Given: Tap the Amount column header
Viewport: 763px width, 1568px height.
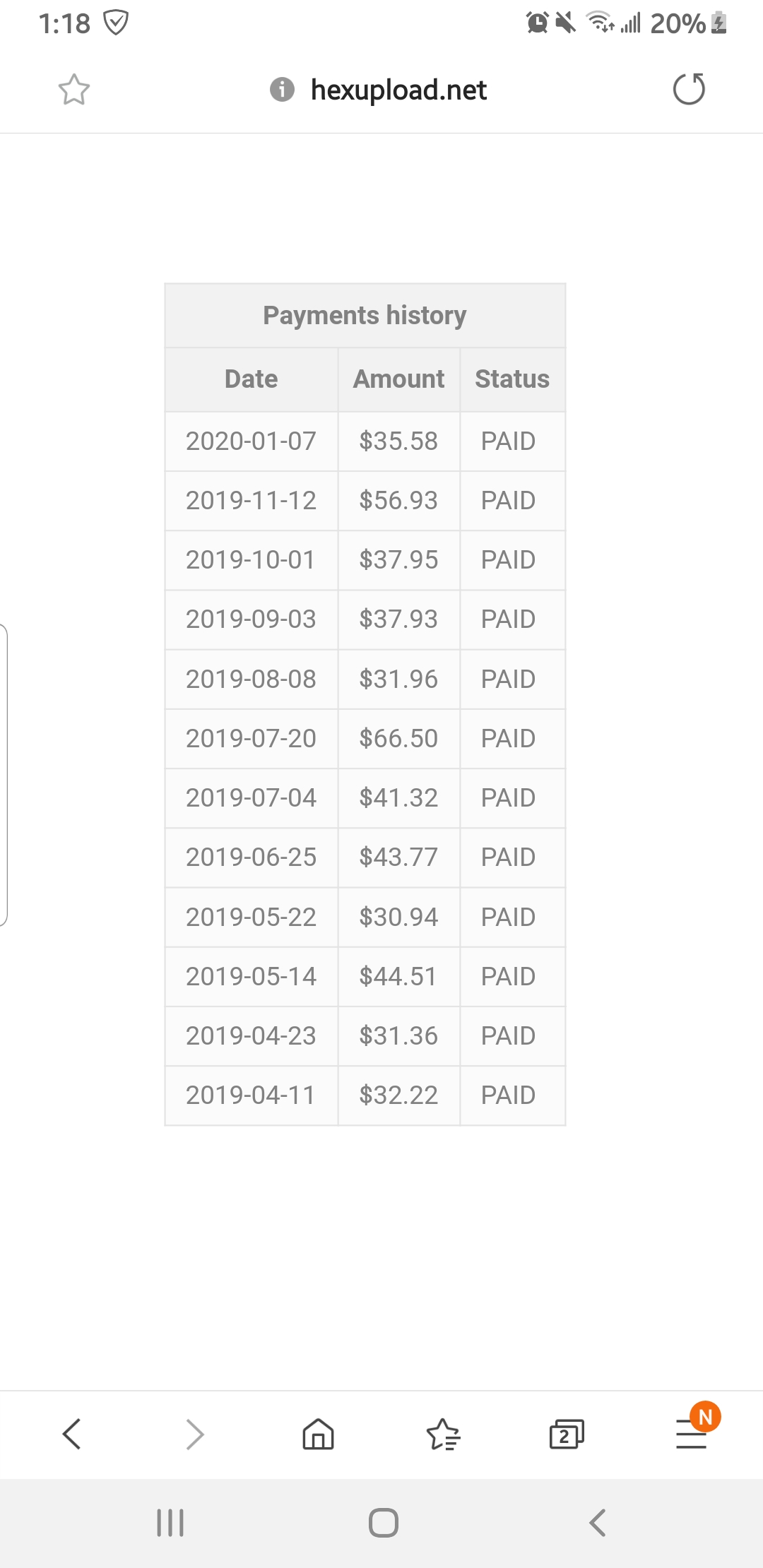Looking at the screenshot, I should click(x=398, y=379).
